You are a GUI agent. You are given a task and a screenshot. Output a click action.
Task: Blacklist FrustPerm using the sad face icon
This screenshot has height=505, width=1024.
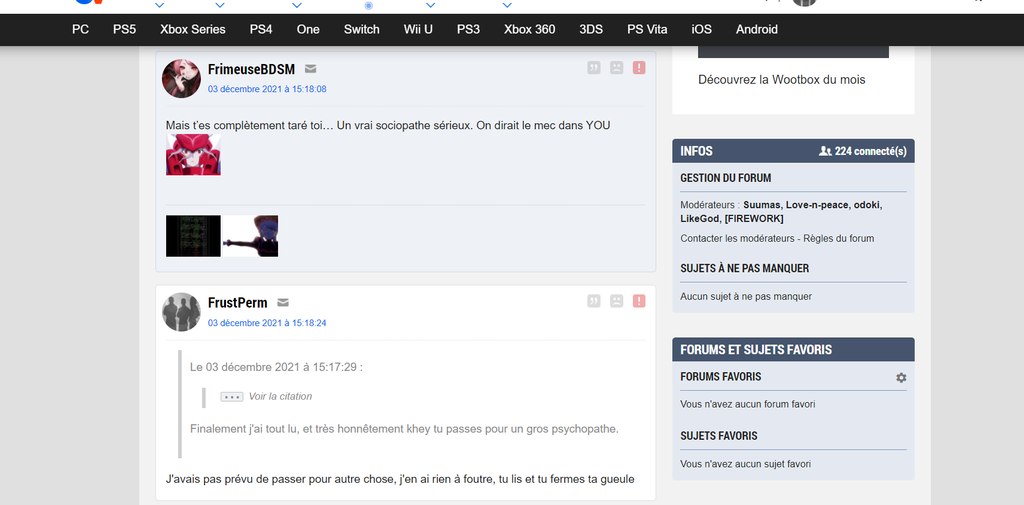[x=616, y=301]
